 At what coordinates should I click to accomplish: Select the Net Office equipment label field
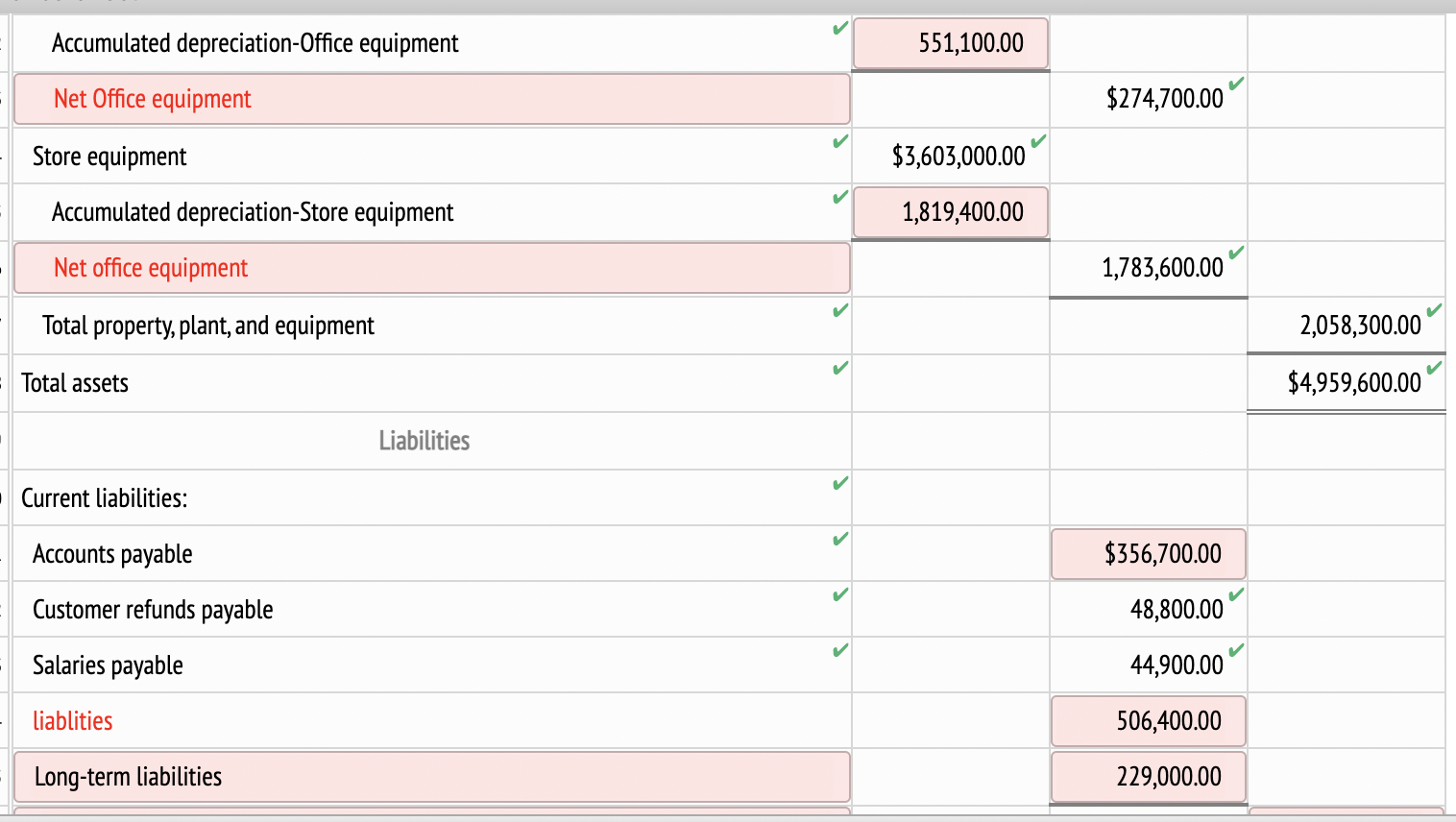pos(431,99)
